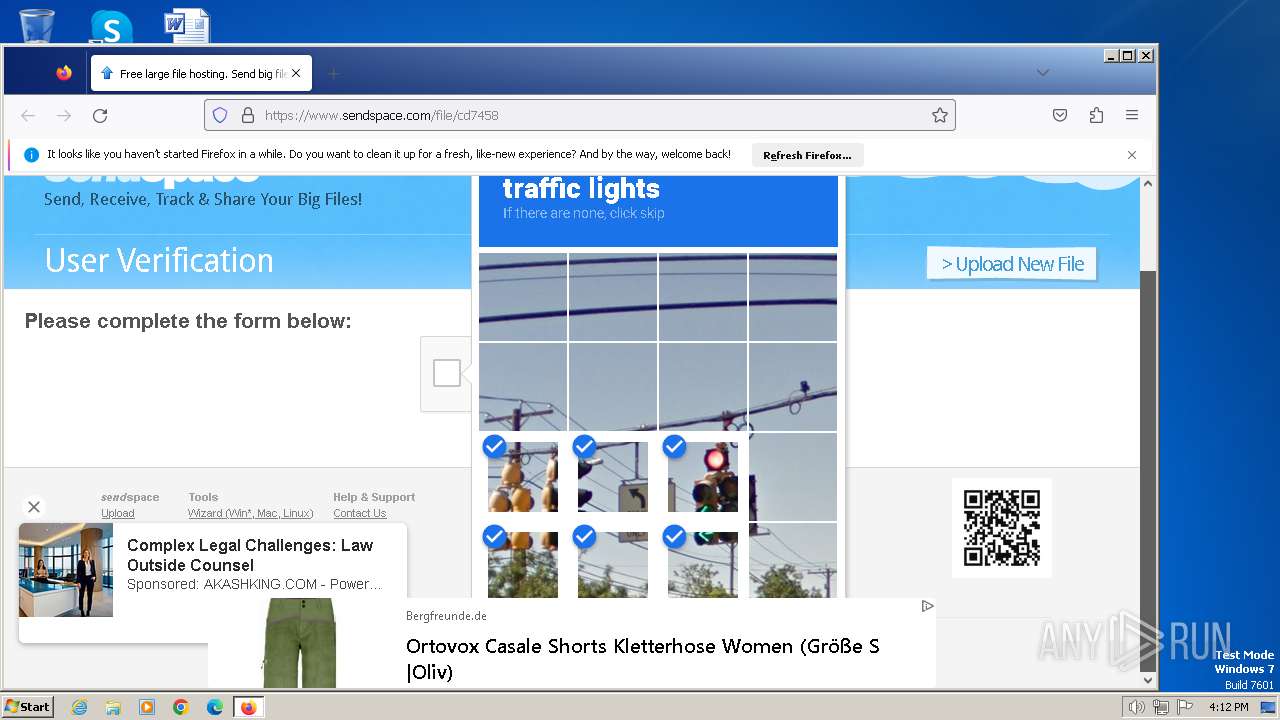
Task: Click the green shorts product image
Action: click(x=301, y=643)
